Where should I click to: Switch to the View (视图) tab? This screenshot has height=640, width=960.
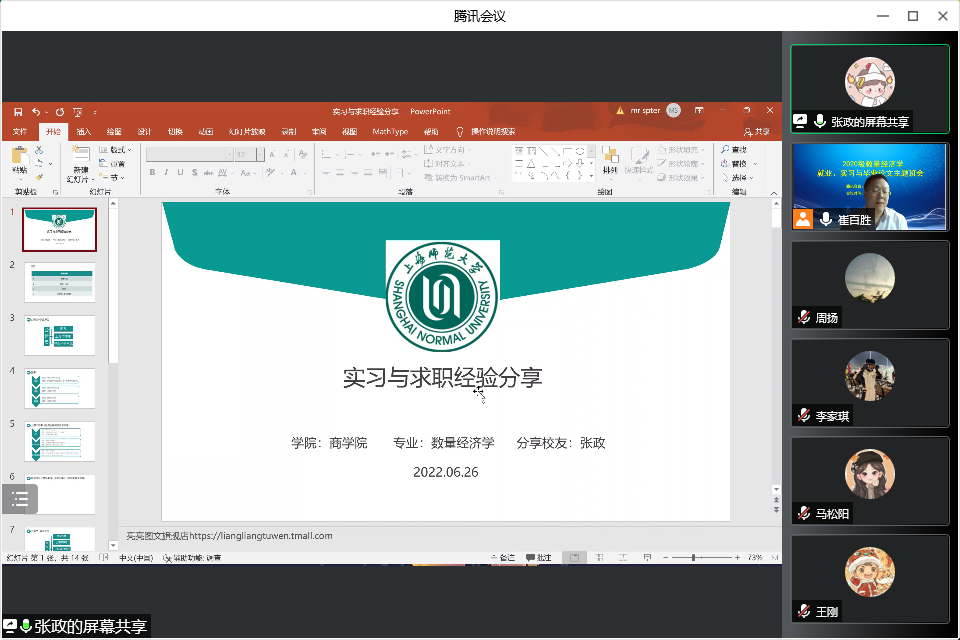click(350, 132)
